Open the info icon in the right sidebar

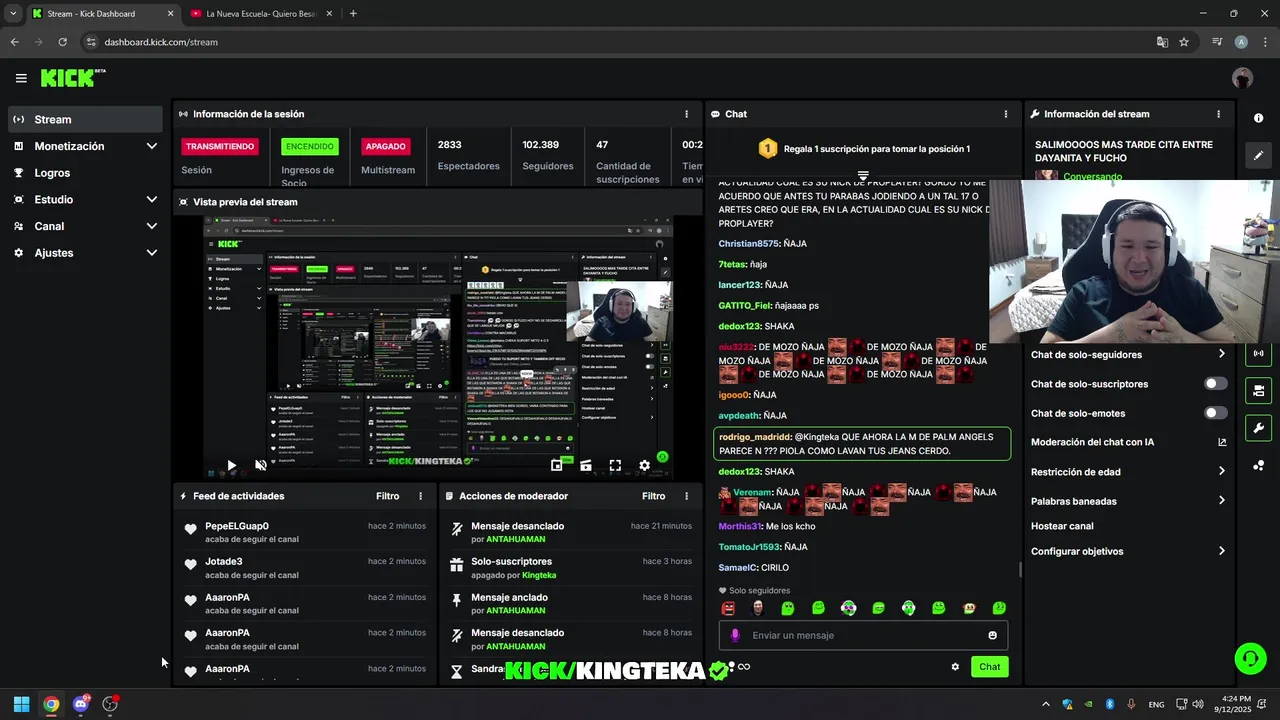point(1258,118)
